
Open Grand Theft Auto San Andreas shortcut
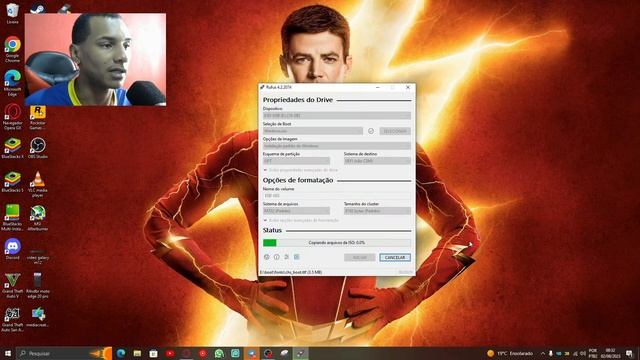pyautogui.click(x=12, y=320)
